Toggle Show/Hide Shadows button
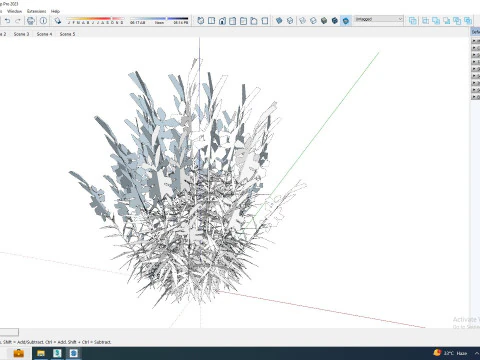This screenshot has width=480, height=360. click(58, 21)
